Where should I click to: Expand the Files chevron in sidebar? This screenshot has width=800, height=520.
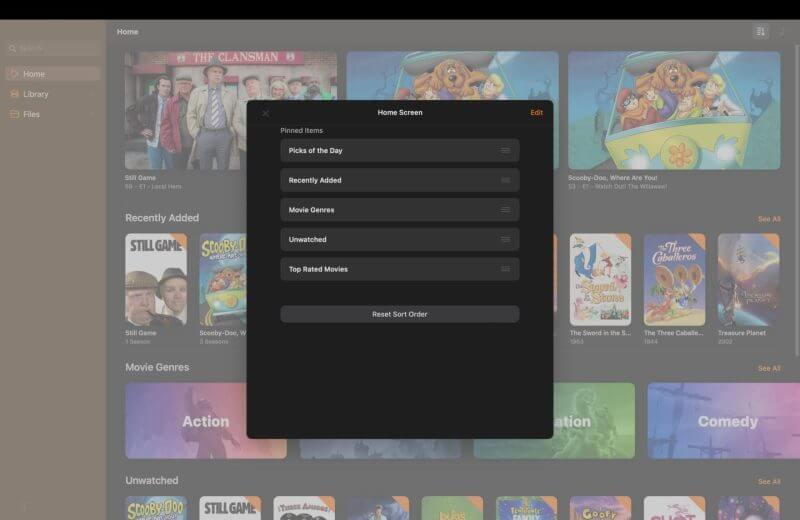pos(93,114)
